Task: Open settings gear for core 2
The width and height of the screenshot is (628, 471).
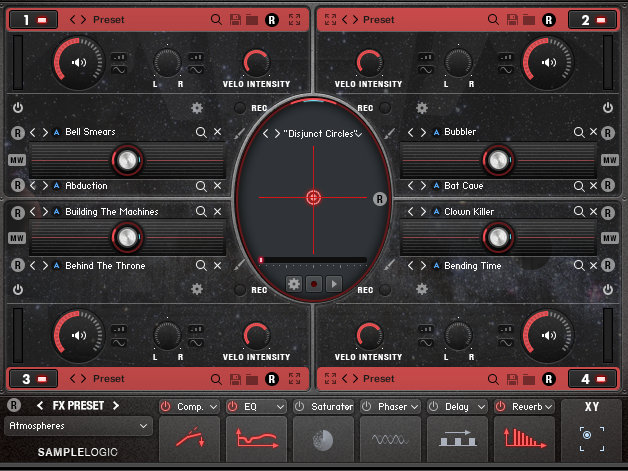Action: coord(422,108)
